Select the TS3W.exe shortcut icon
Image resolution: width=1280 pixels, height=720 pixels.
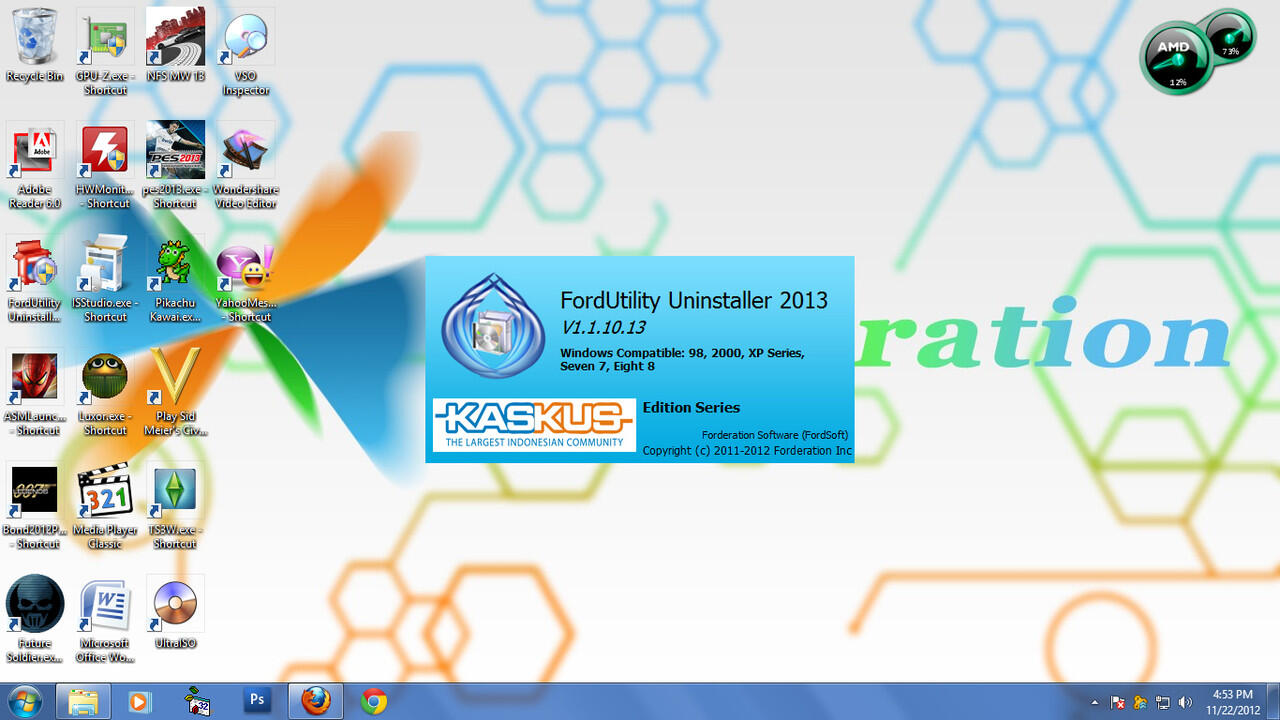(175, 506)
